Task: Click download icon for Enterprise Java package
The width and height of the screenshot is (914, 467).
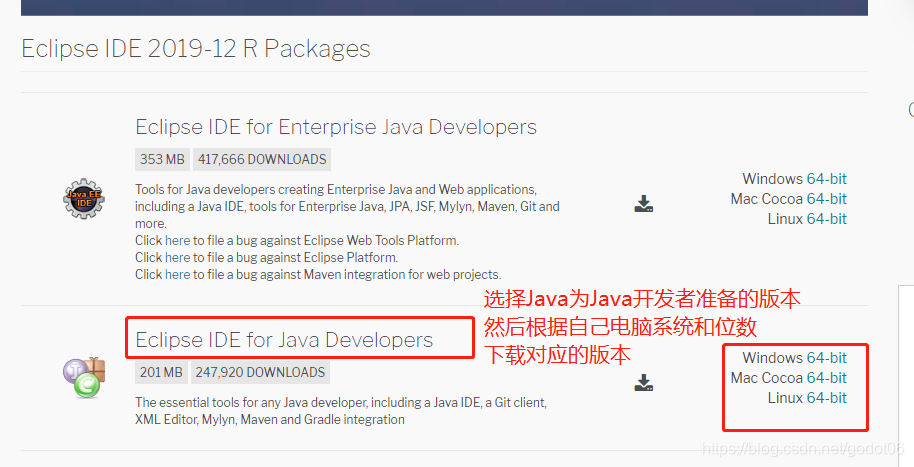Action: pyautogui.click(x=644, y=203)
